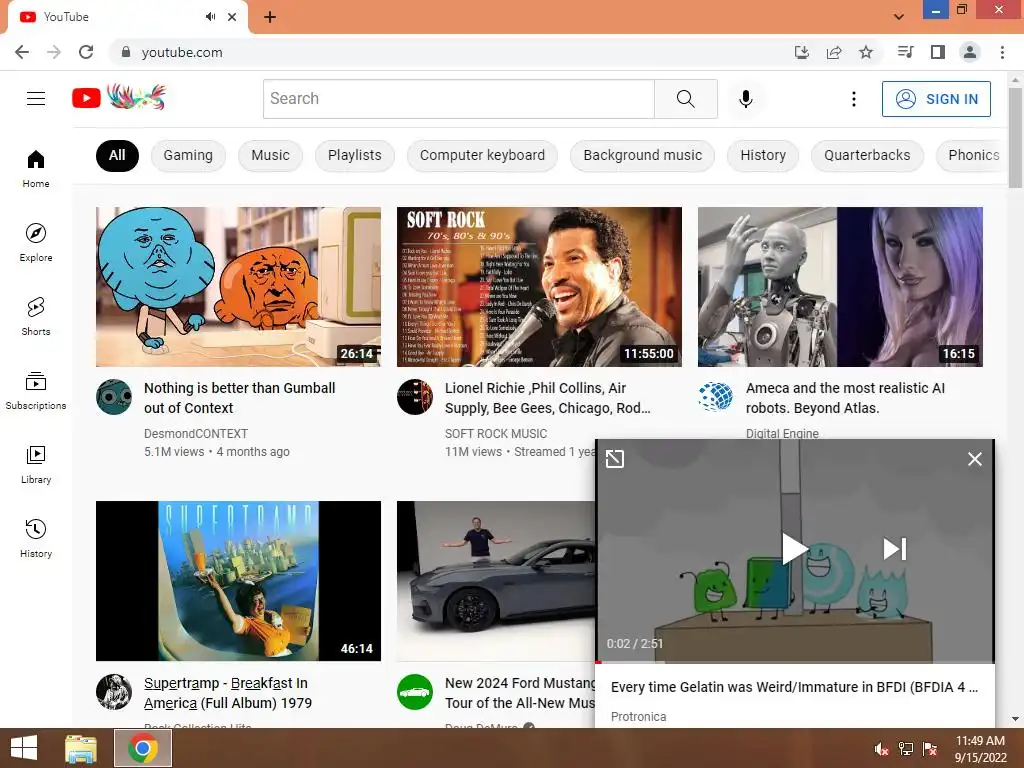Open 'Lionel Richie, Phil Collins' video title
Viewport: 1024px width, 768px height.
click(x=547, y=398)
